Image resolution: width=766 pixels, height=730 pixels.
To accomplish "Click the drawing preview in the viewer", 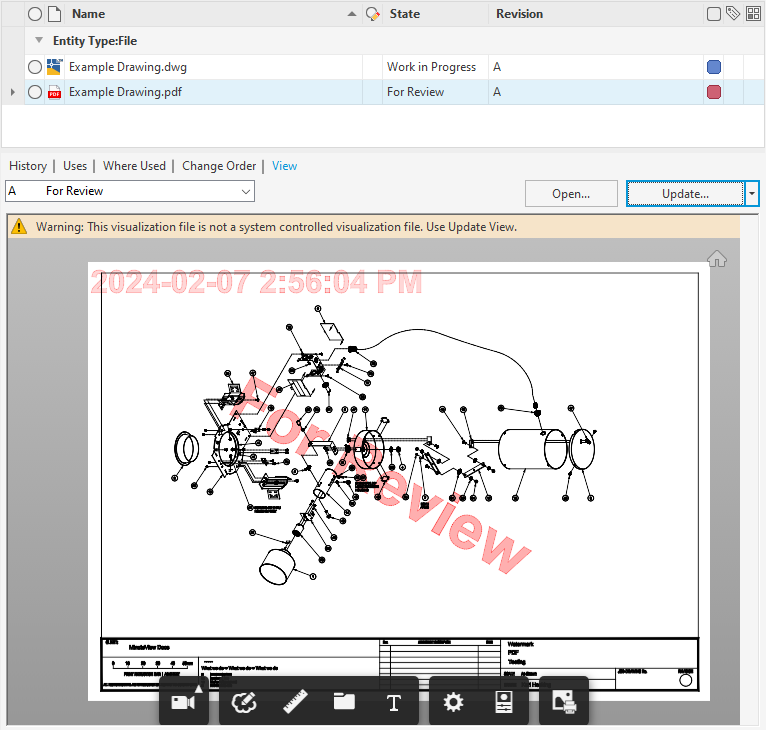I will tap(399, 481).
